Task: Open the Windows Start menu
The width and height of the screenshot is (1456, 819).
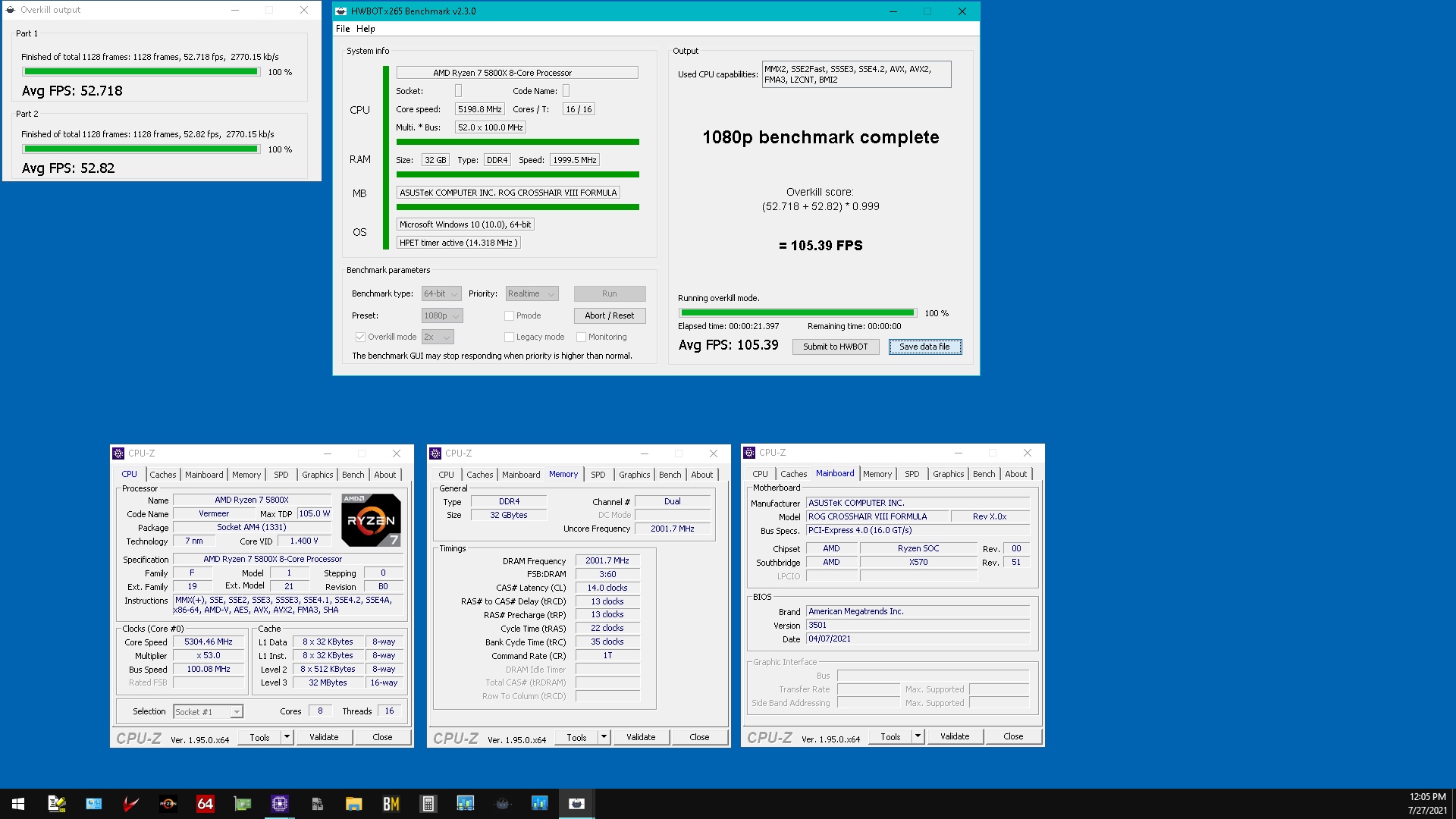Action: (18, 804)
